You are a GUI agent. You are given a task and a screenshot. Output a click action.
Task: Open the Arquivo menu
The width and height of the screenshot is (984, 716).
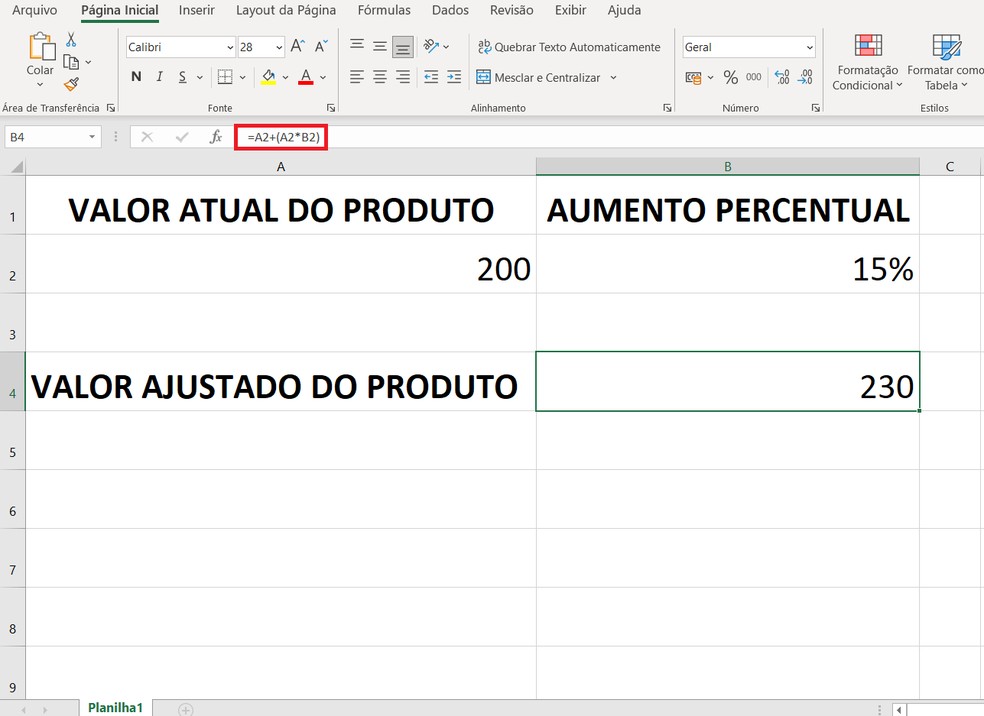click(35, 10)
